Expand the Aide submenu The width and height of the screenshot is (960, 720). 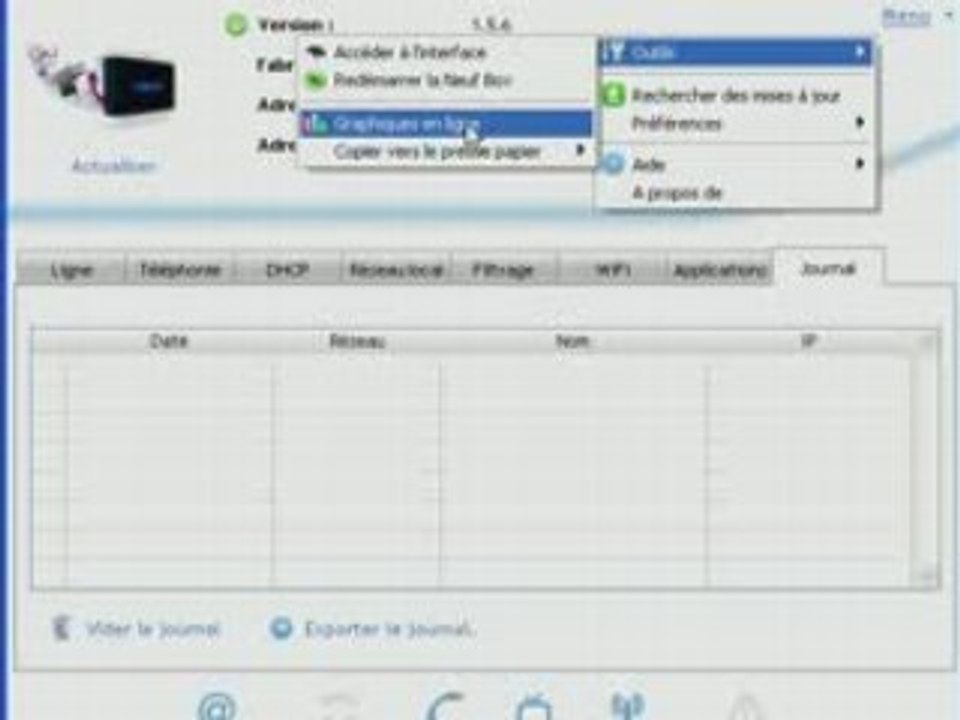pyautogui.click(x=735, y=164)
